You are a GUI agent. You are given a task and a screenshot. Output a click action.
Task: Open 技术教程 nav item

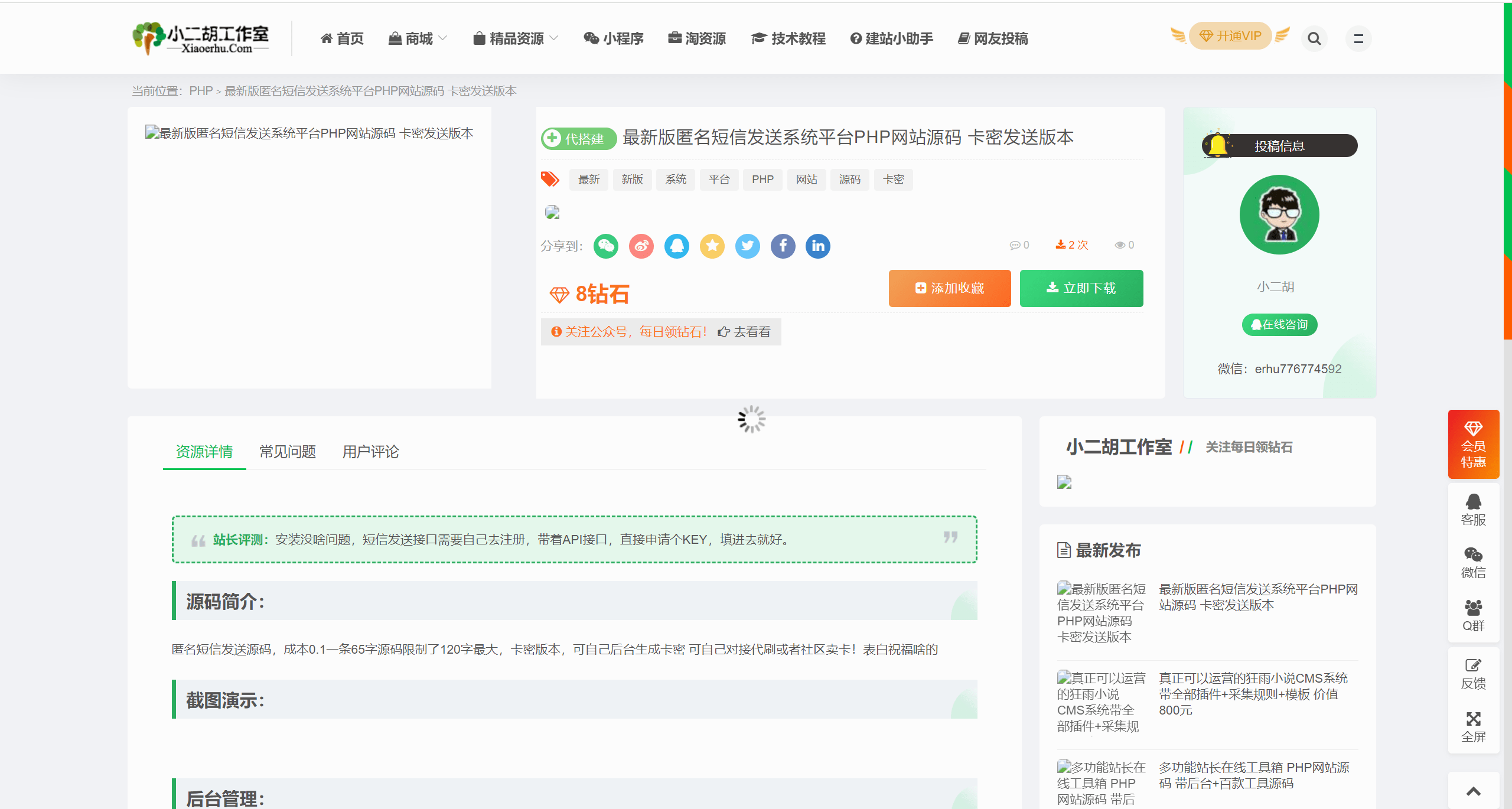tap(788, 38)
